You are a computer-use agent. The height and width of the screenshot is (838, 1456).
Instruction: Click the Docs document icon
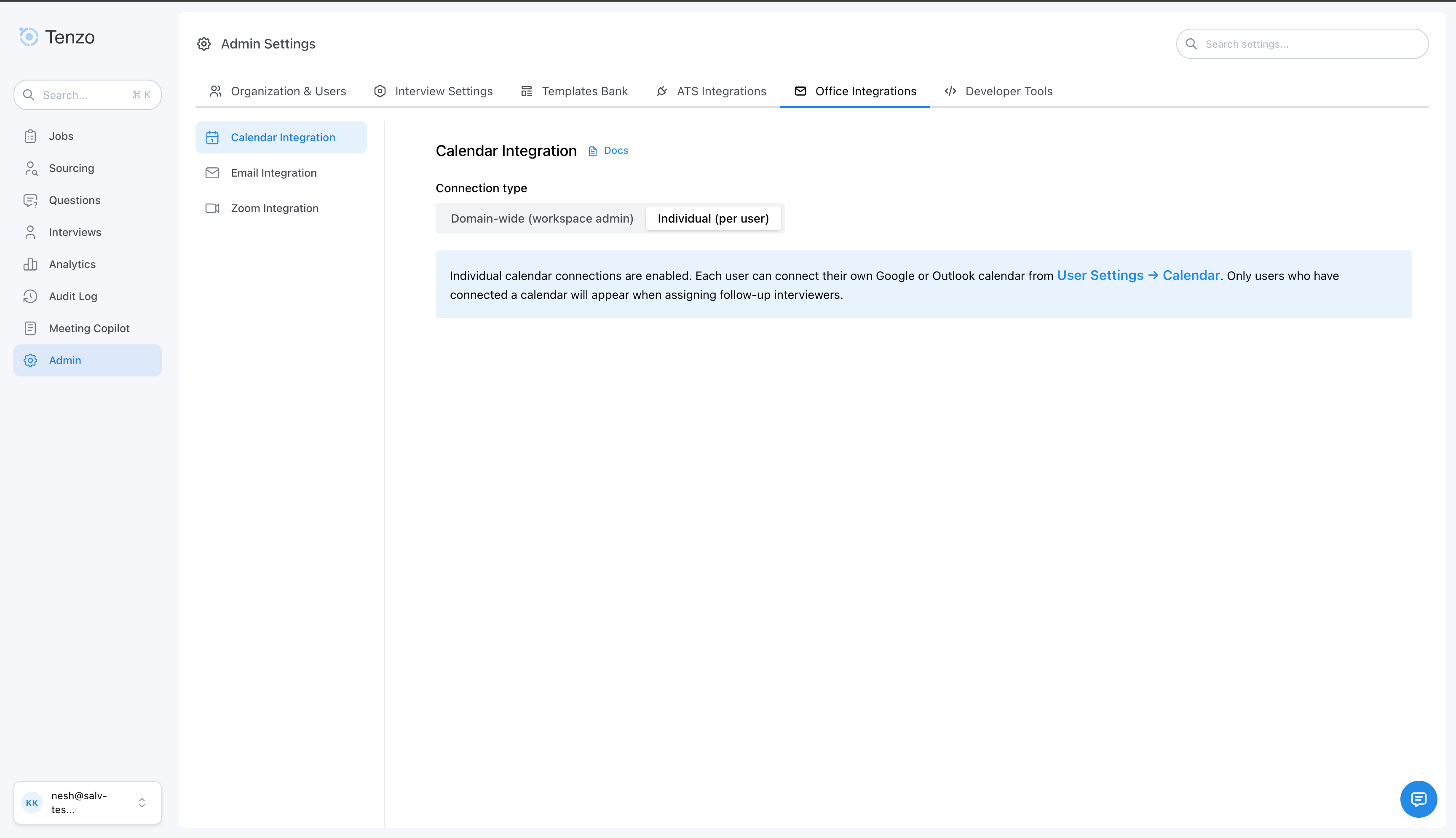click(593, 151)
